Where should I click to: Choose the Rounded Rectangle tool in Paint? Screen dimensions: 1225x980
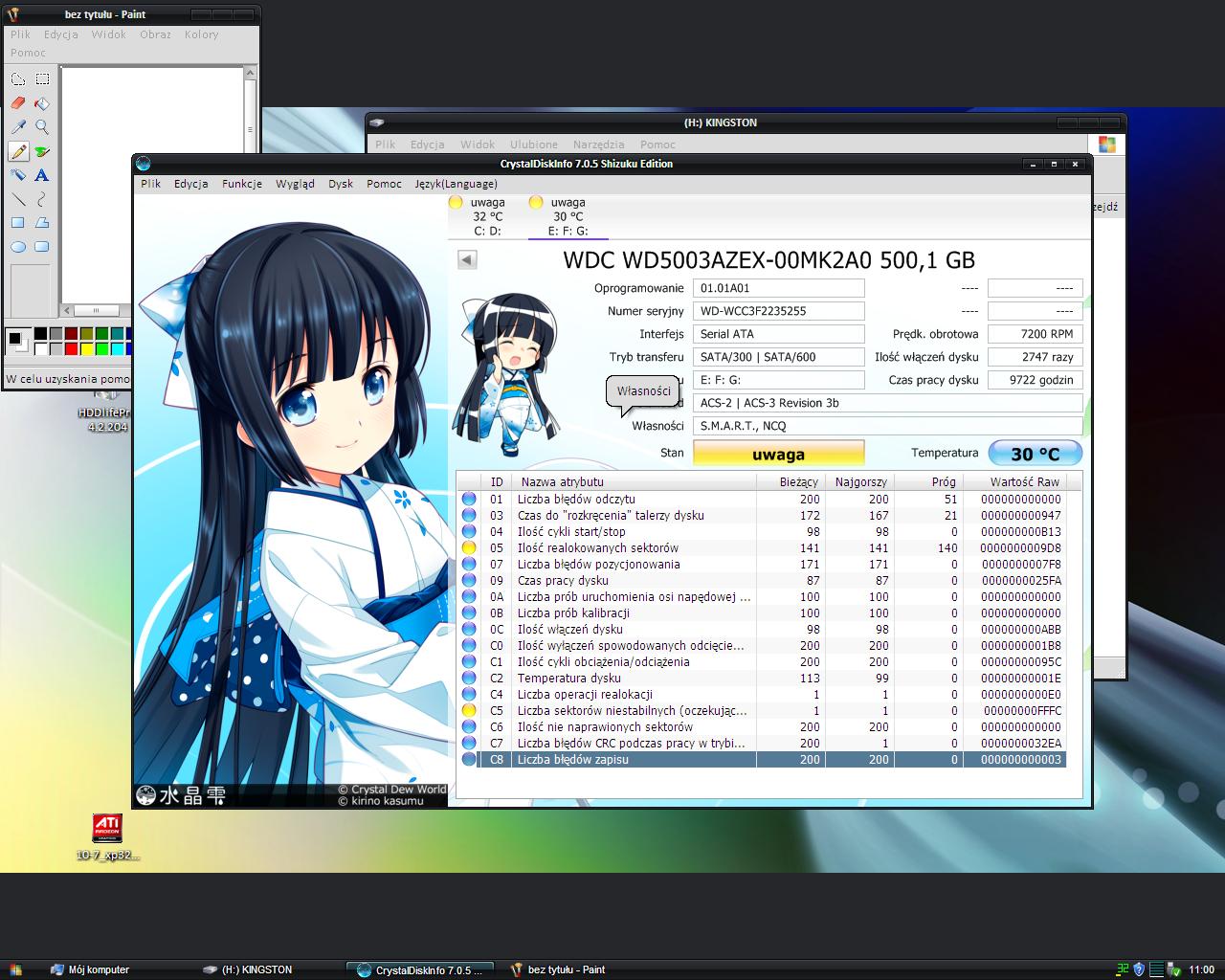42,247
